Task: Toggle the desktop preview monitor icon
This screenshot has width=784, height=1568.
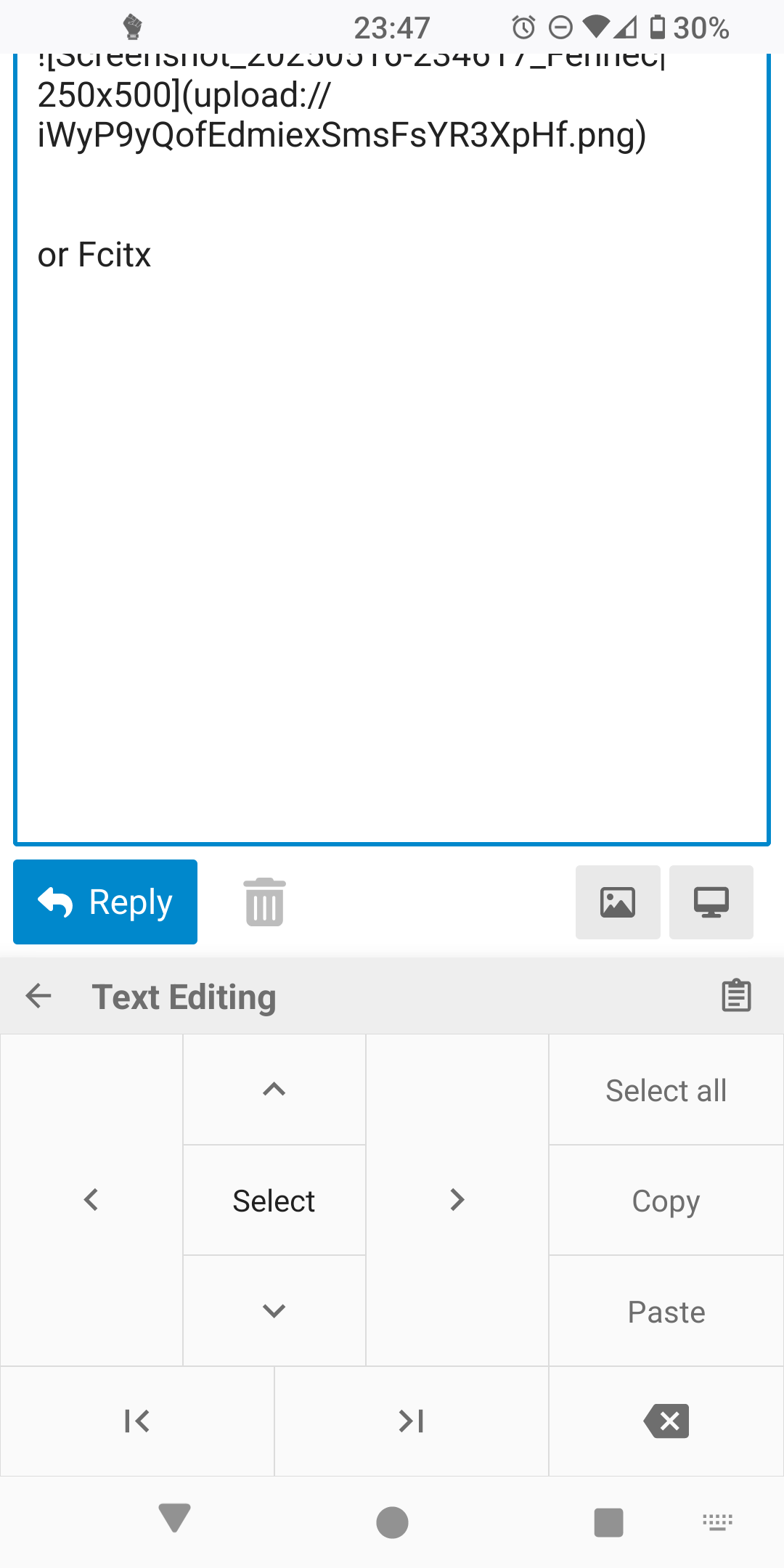Action: pyautogui.click(x=711, y=902)
